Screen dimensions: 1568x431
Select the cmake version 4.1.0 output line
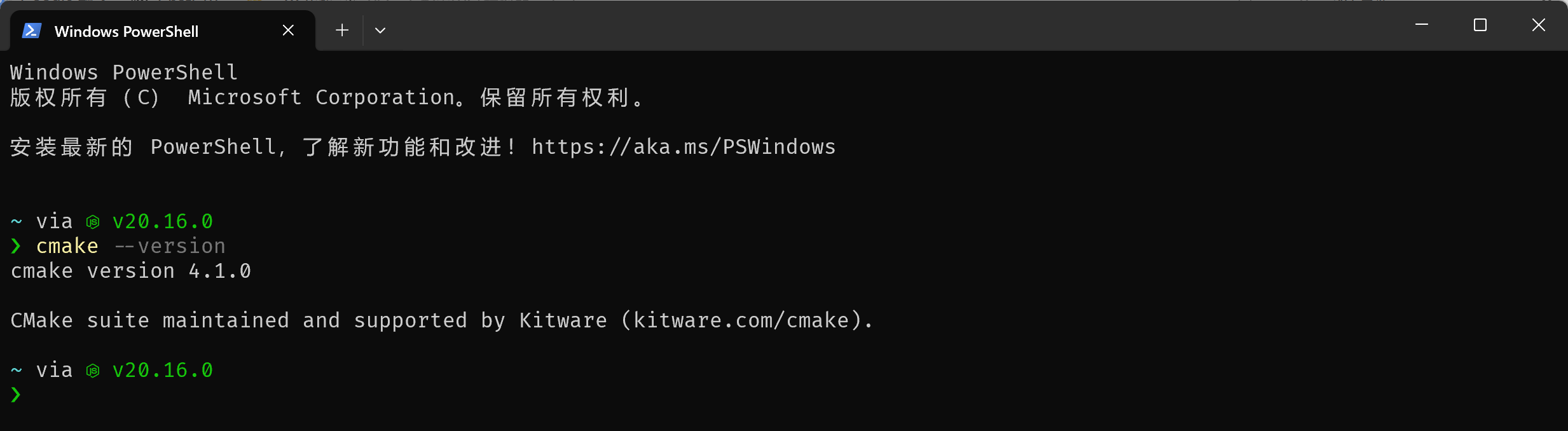130,270
